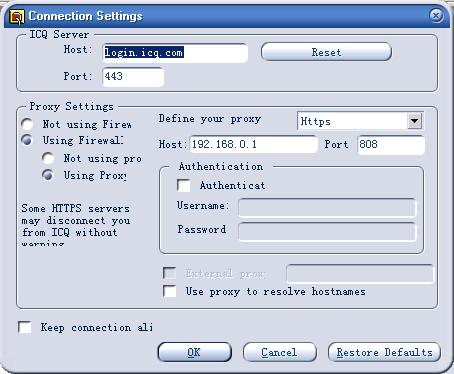
Task: Cancel the connection settings changes
Action: point(279,352)
